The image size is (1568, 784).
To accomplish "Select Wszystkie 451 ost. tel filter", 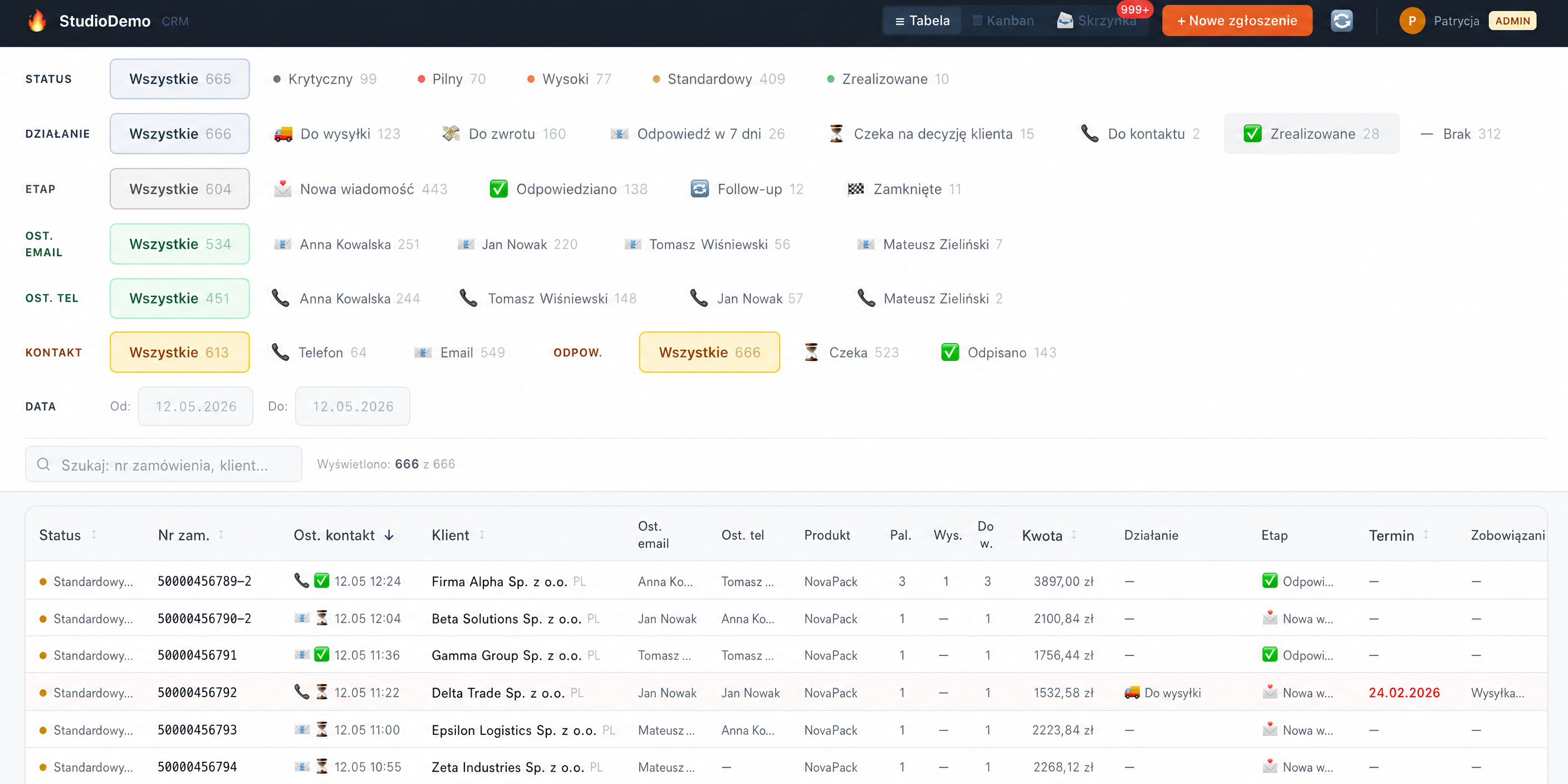I will [x=179, y=298].
